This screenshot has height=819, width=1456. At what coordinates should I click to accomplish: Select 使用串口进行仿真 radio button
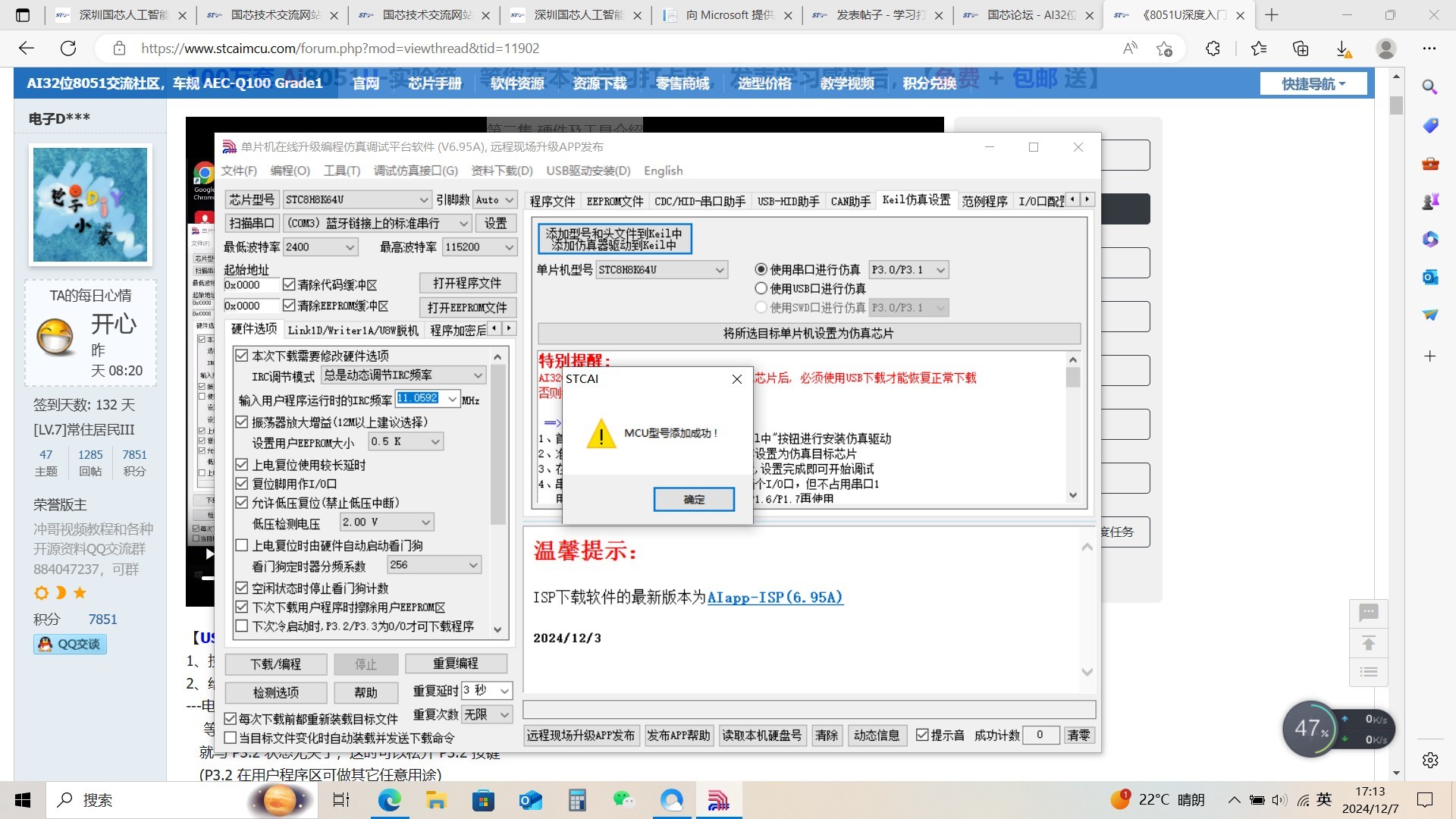pos(761,269)
